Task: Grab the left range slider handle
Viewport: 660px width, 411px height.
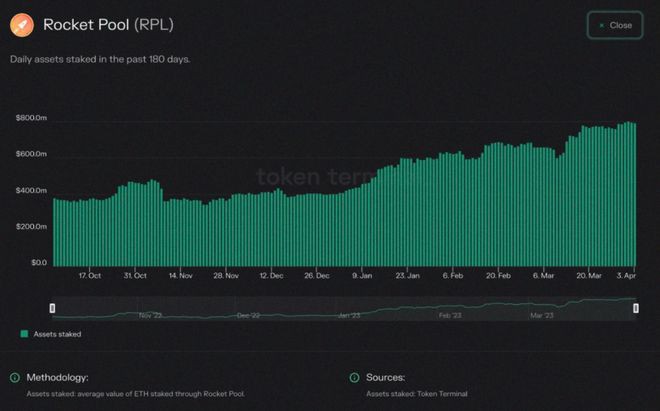Action: point(53,309)
